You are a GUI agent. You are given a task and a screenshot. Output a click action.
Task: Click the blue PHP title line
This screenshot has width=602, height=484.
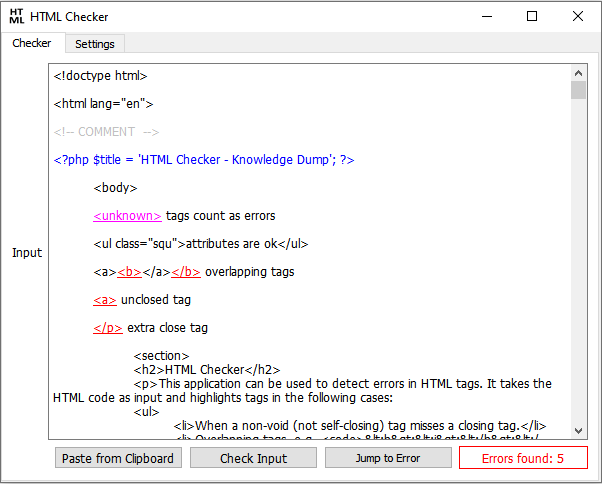204,159
